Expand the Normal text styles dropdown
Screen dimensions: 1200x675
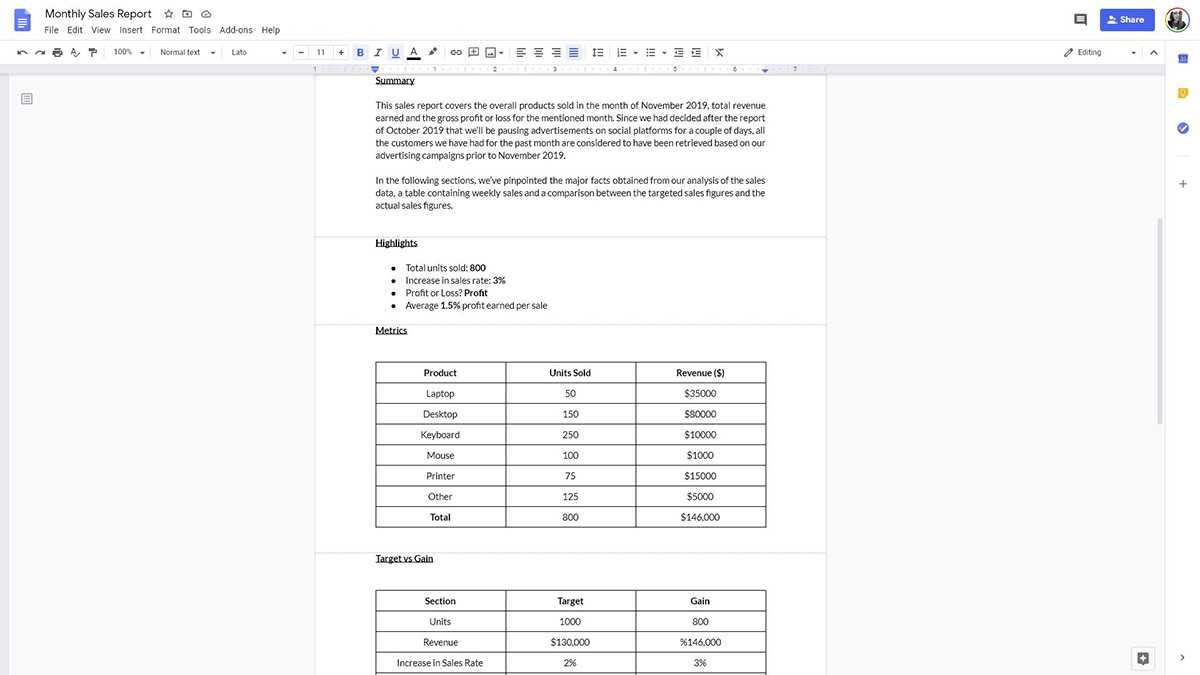click(x=186, y=52)
